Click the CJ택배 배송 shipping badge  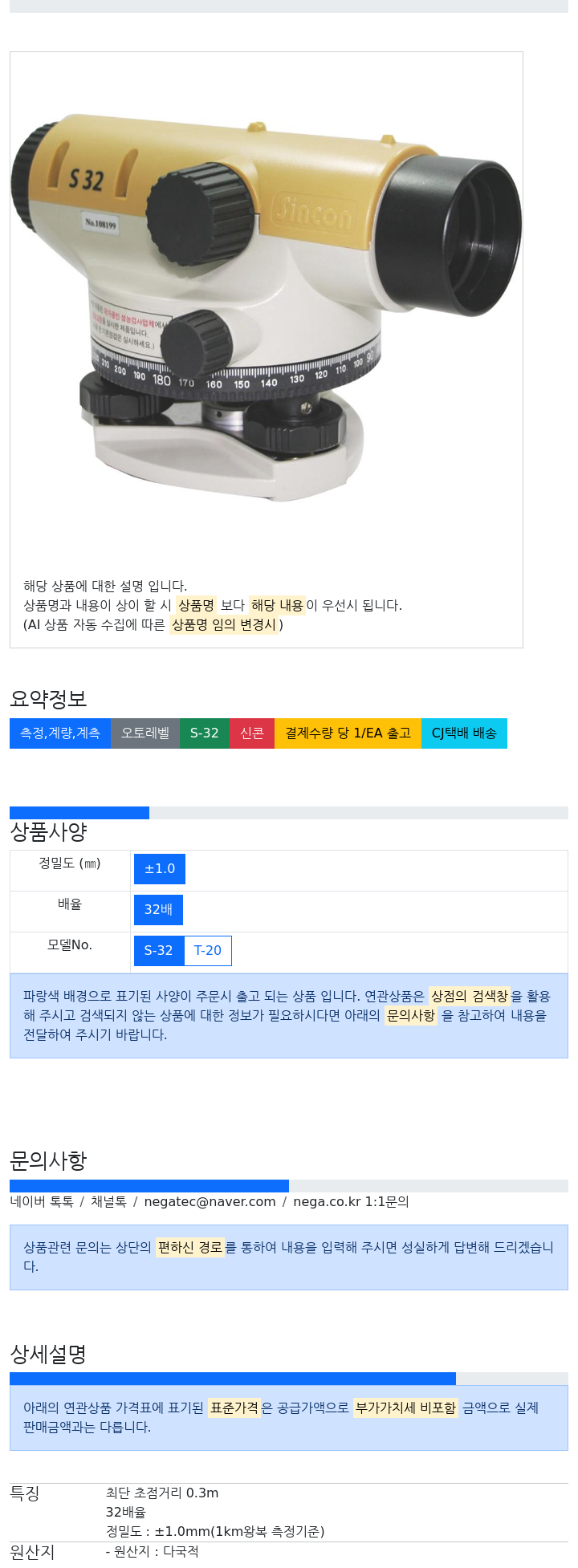(x=464, y=733)
